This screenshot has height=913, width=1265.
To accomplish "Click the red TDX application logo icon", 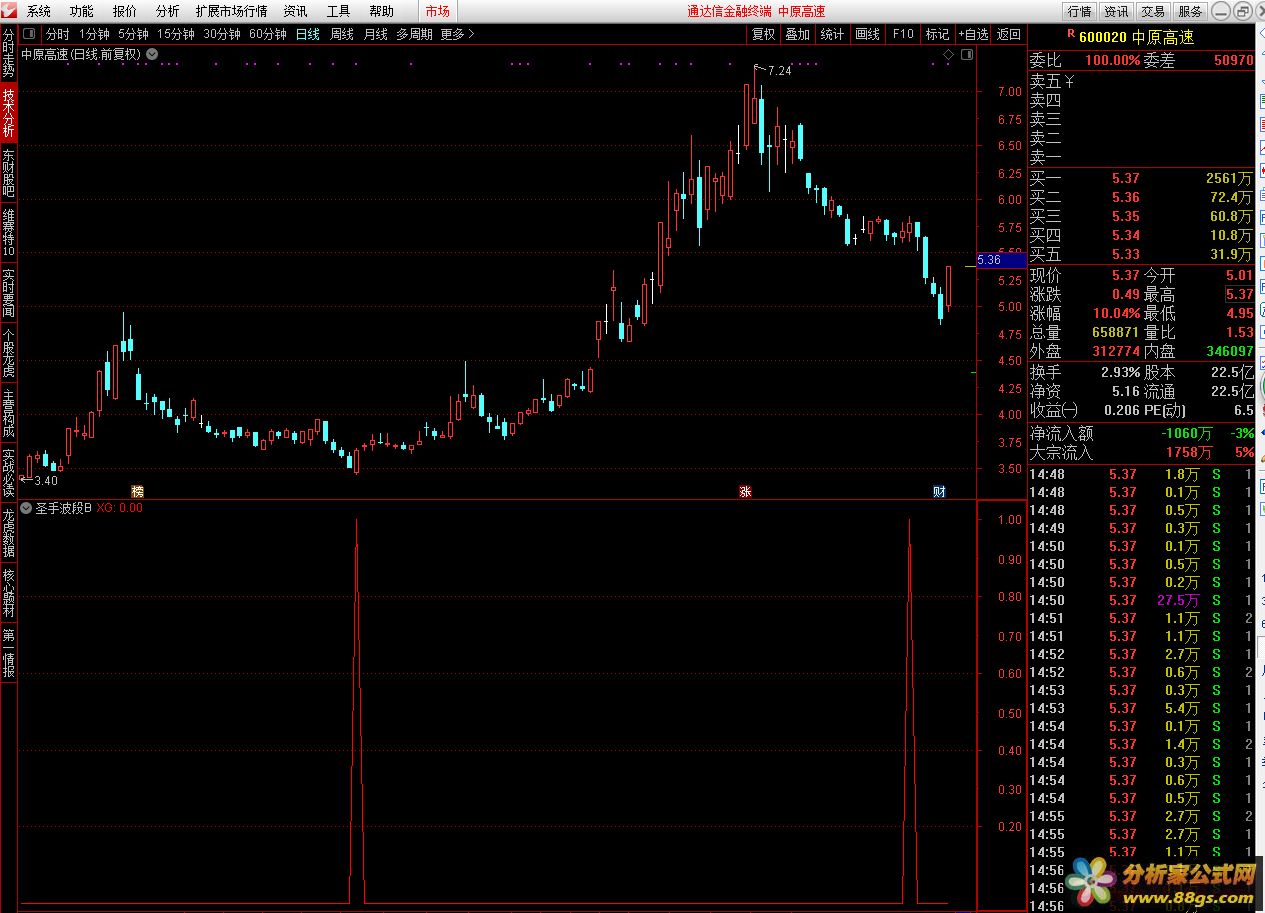I will click(x=10, y=11).
